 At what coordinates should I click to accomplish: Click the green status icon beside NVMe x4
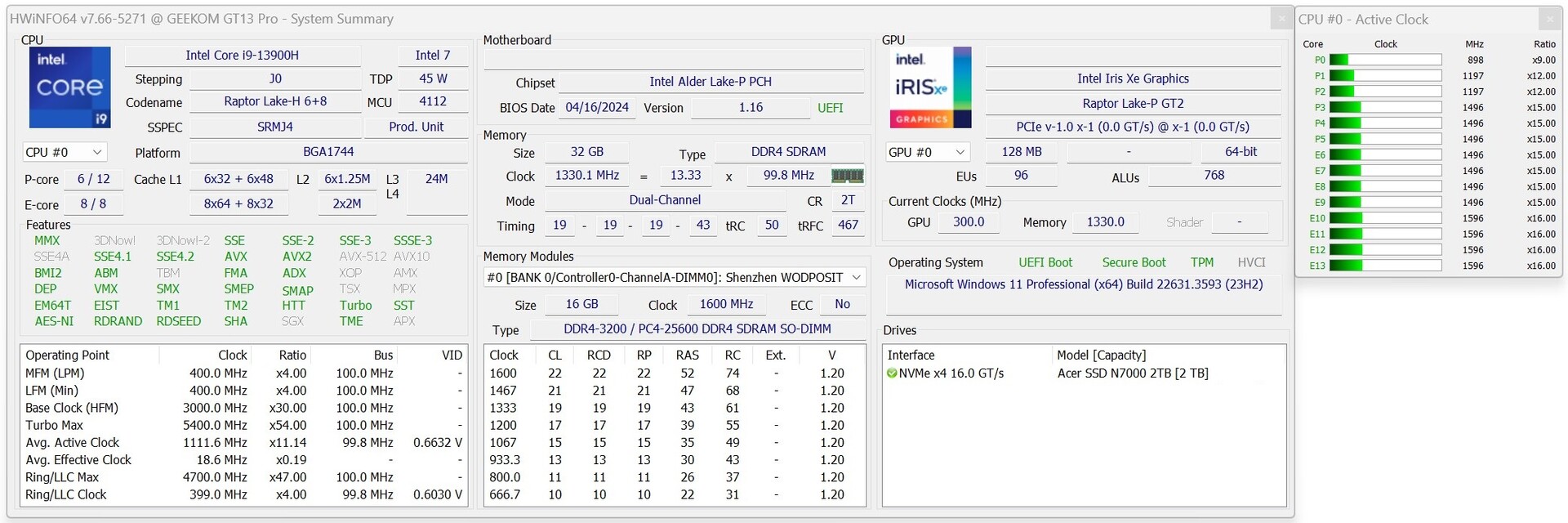point(892,373)
